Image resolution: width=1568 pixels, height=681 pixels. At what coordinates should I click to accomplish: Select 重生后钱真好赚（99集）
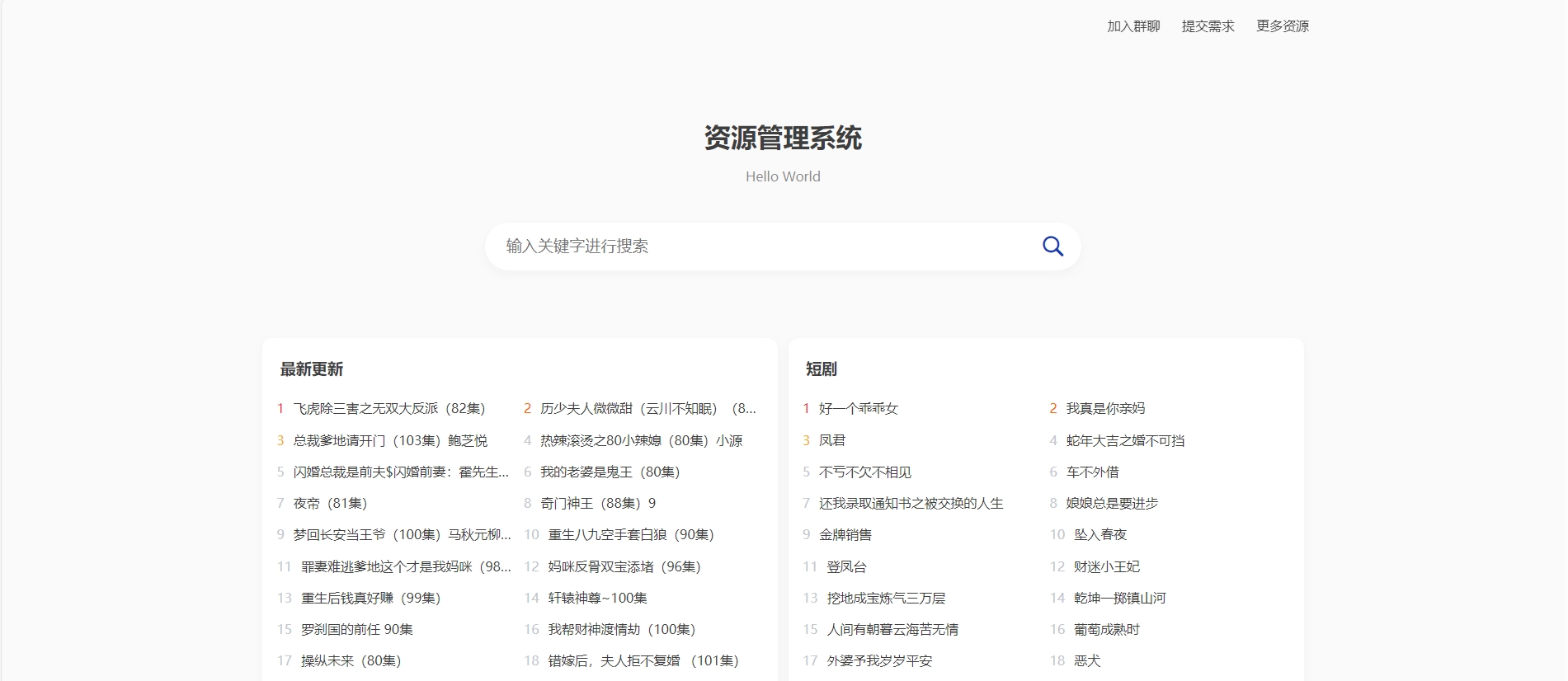coord(371,598)
